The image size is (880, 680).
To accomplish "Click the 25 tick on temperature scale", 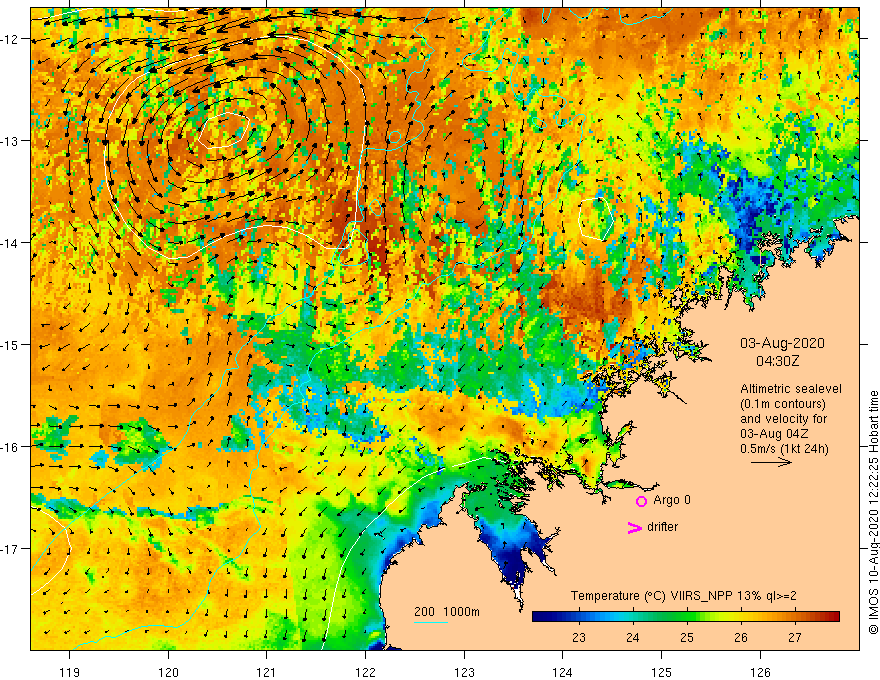I will pos(686,637).
